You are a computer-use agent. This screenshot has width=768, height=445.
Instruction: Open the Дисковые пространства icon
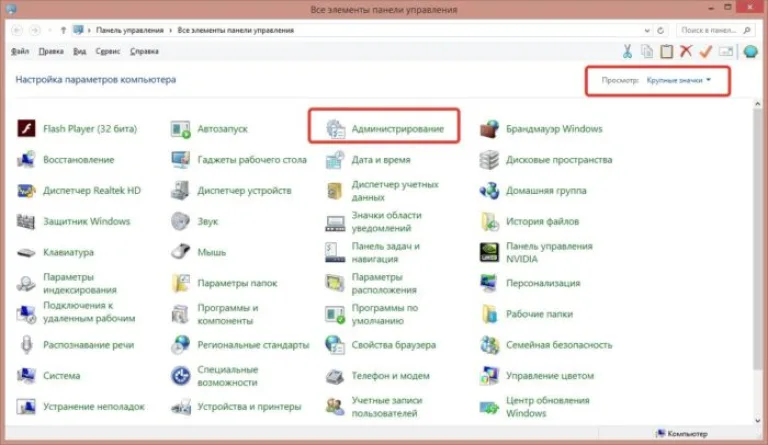[x=489, y=160]
